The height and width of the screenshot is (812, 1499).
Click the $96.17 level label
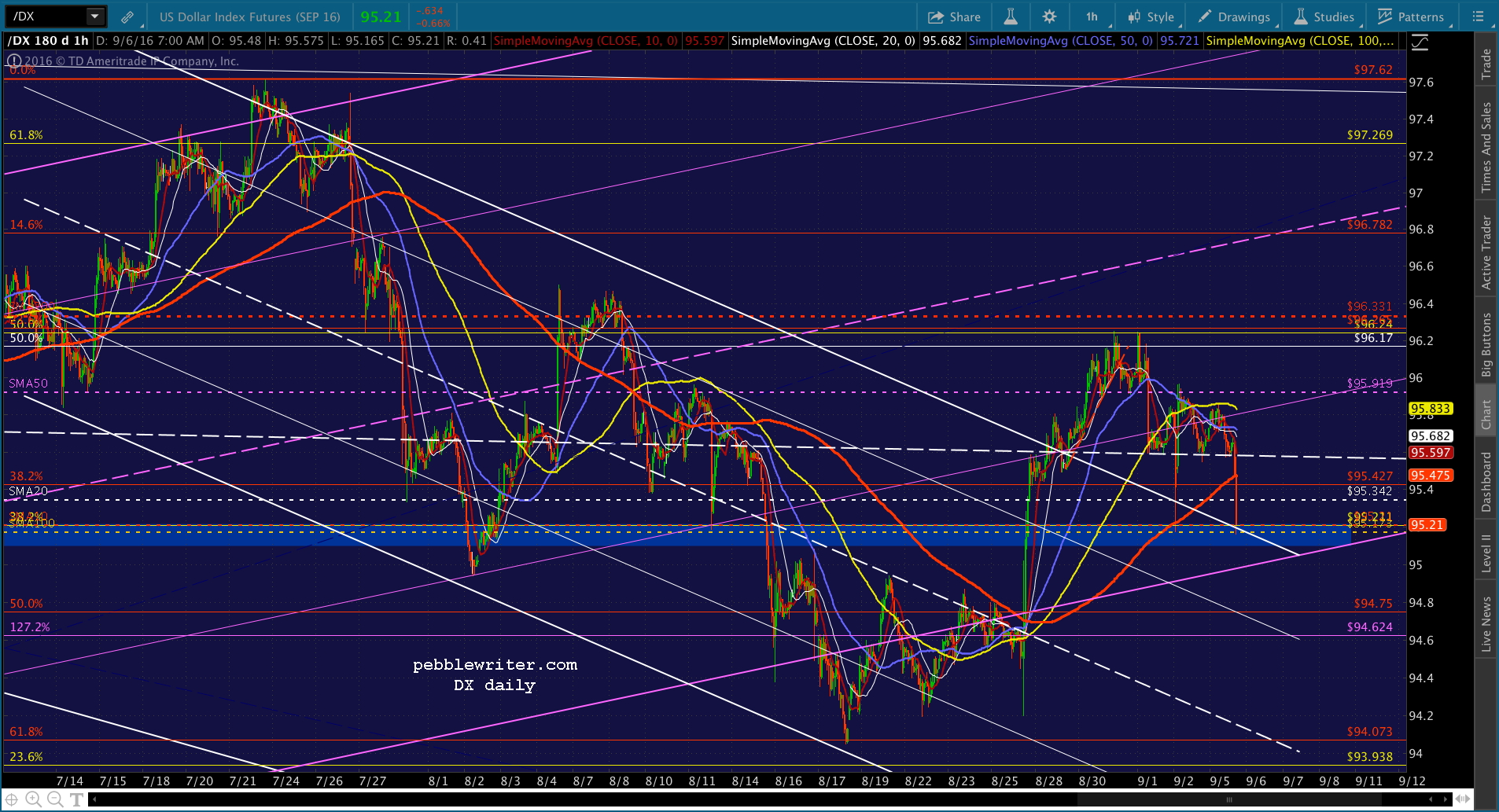(1373, 338)
